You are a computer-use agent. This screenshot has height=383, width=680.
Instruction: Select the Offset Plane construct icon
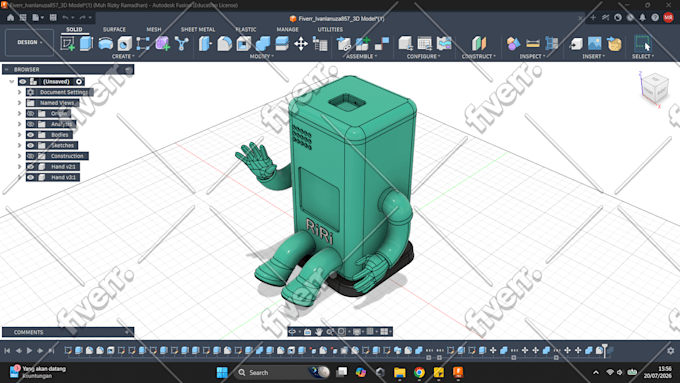pos(479,43)
